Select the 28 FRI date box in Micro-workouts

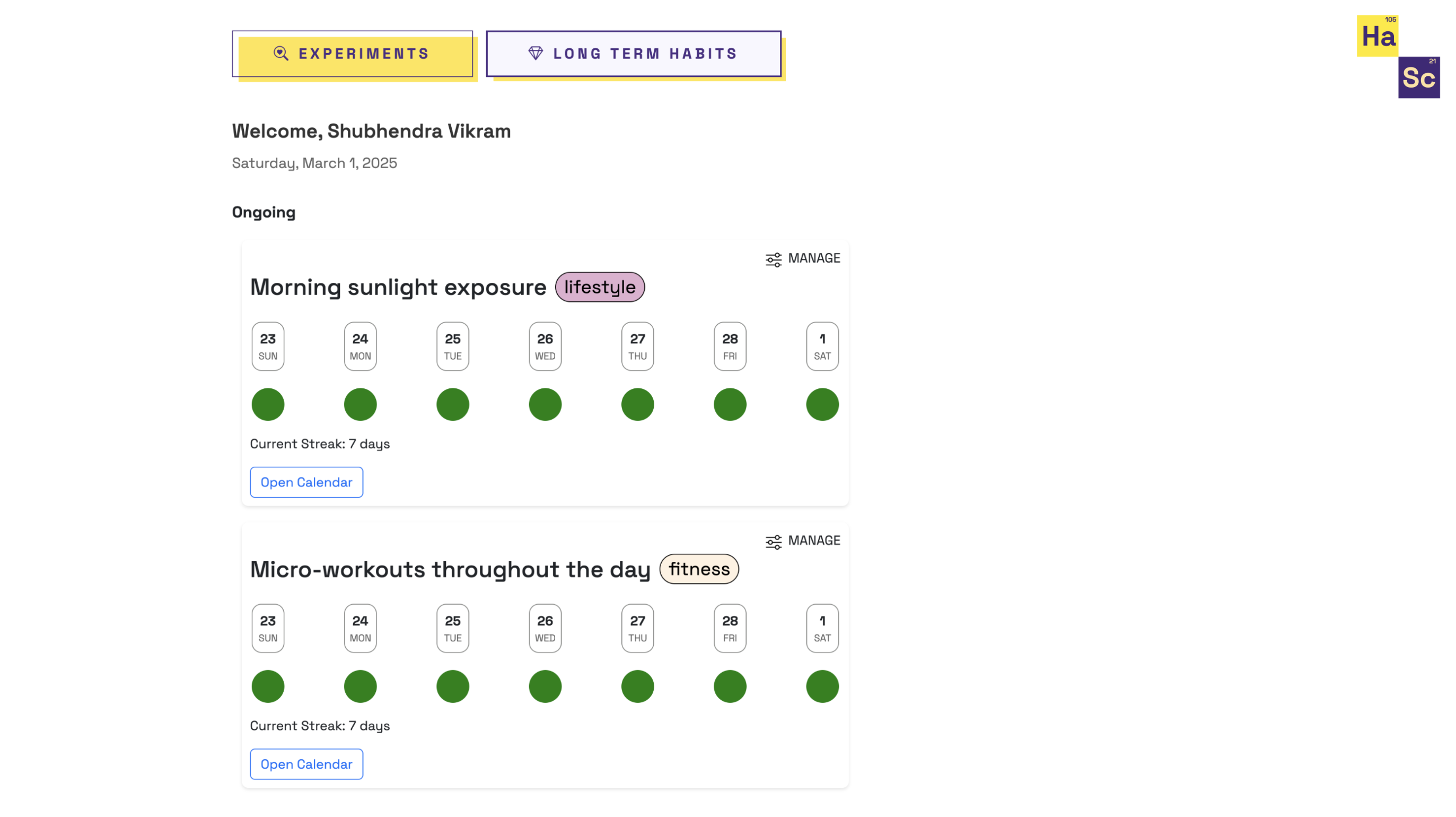coord(730,628)
